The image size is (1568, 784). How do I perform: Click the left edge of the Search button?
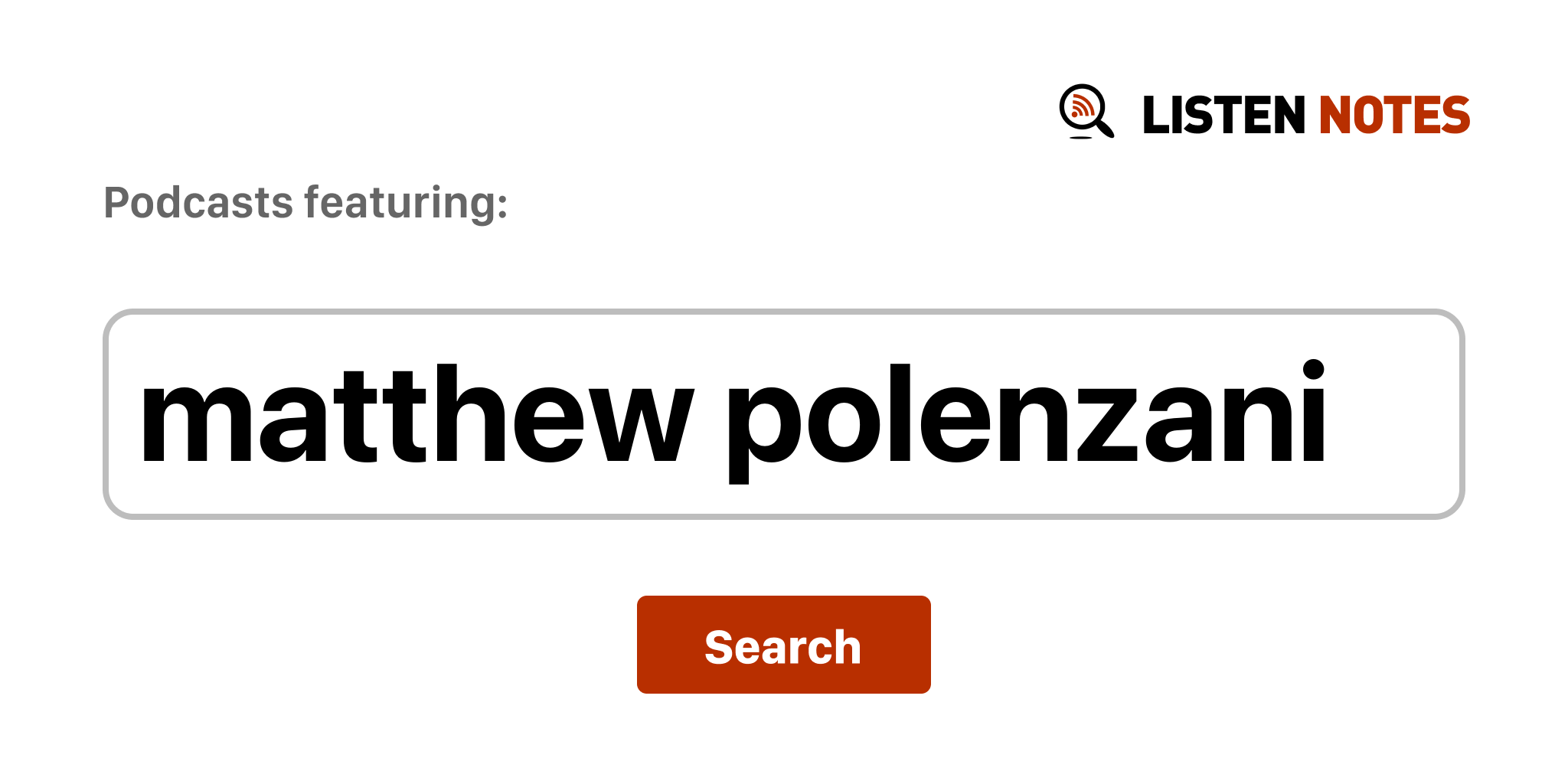pos(647,645)
